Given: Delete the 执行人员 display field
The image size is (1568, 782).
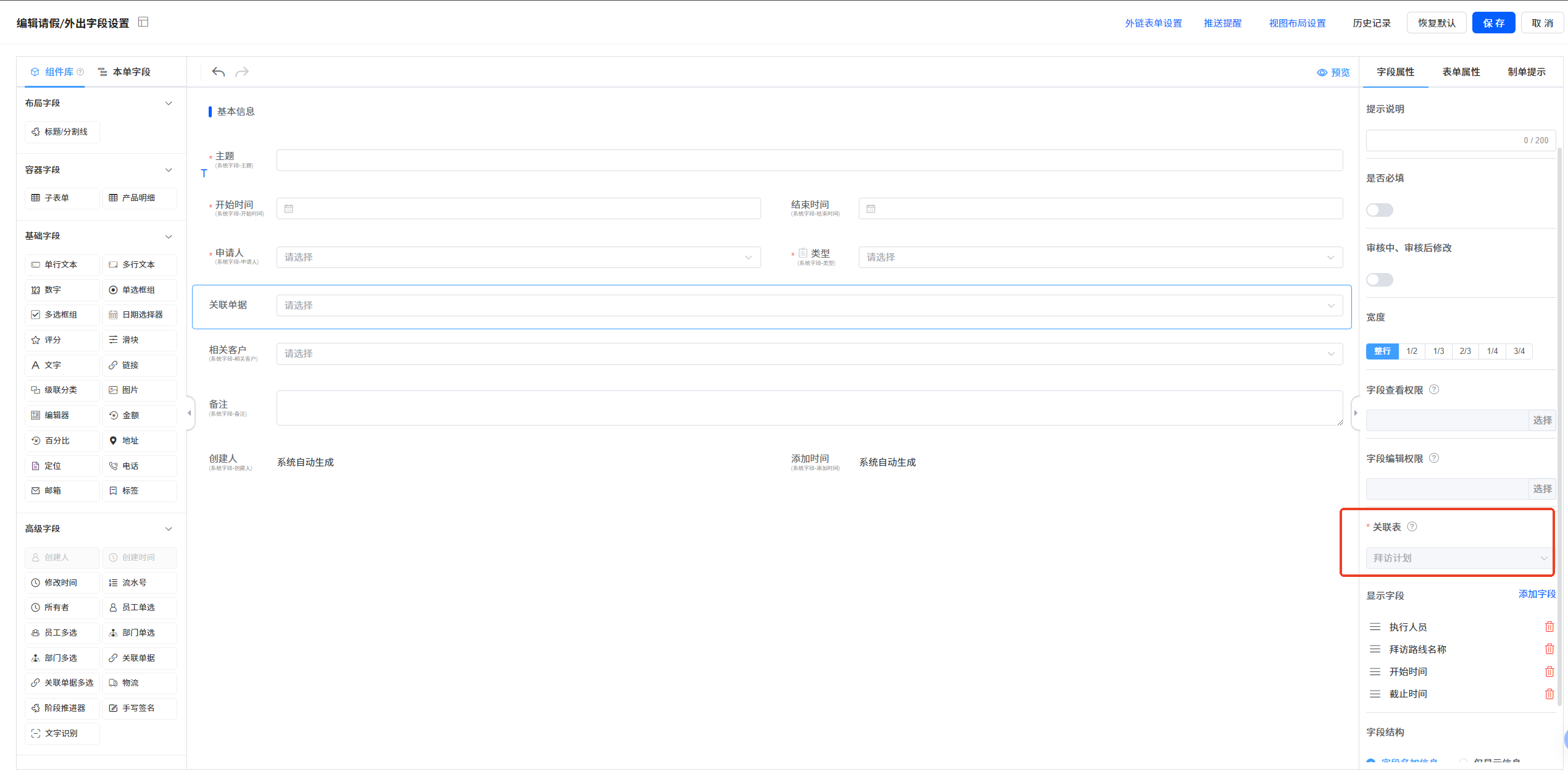Looking at the screenshot, I should coord(1549,627).
